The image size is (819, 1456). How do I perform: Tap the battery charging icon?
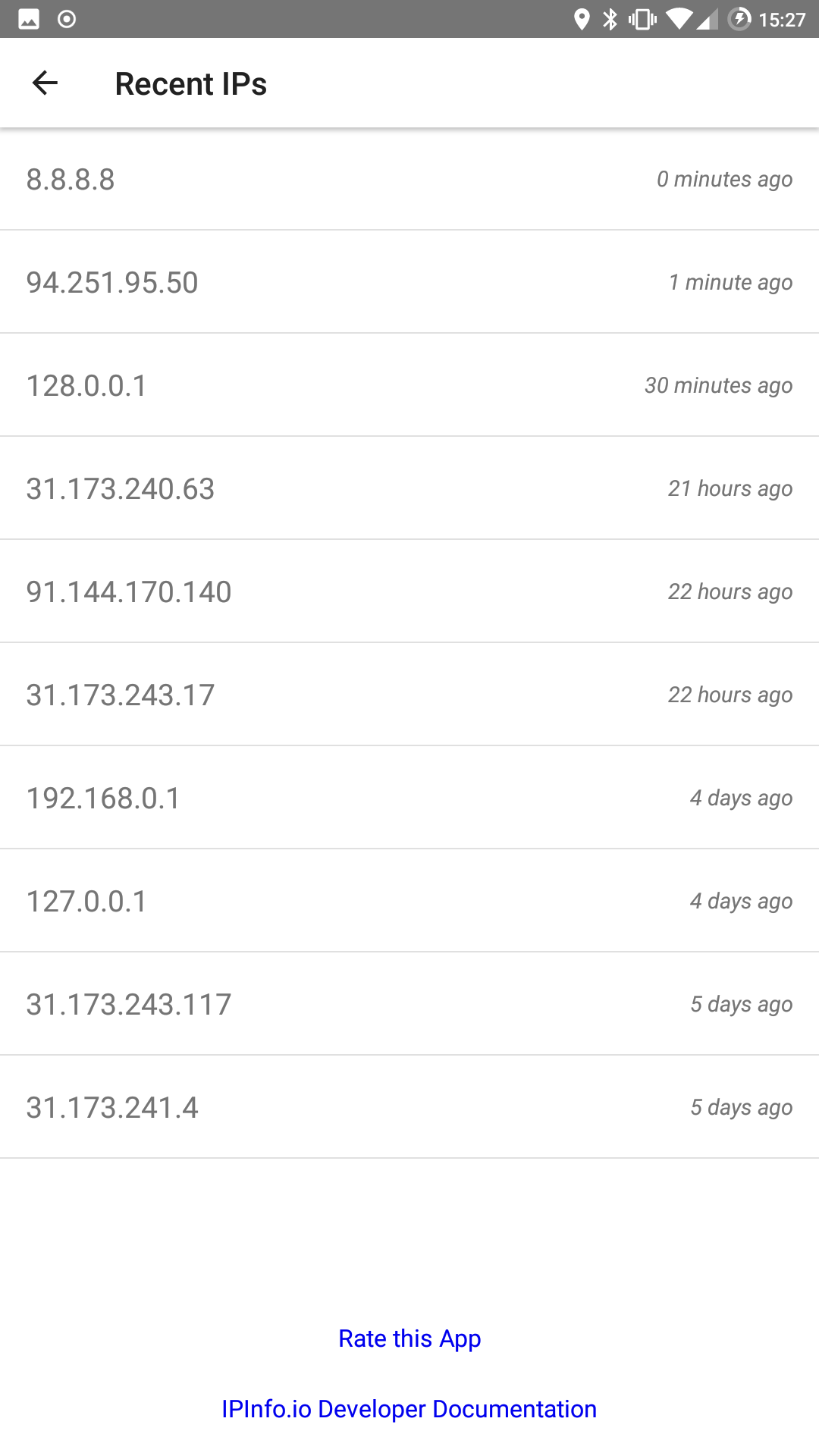tap(739, 19)
